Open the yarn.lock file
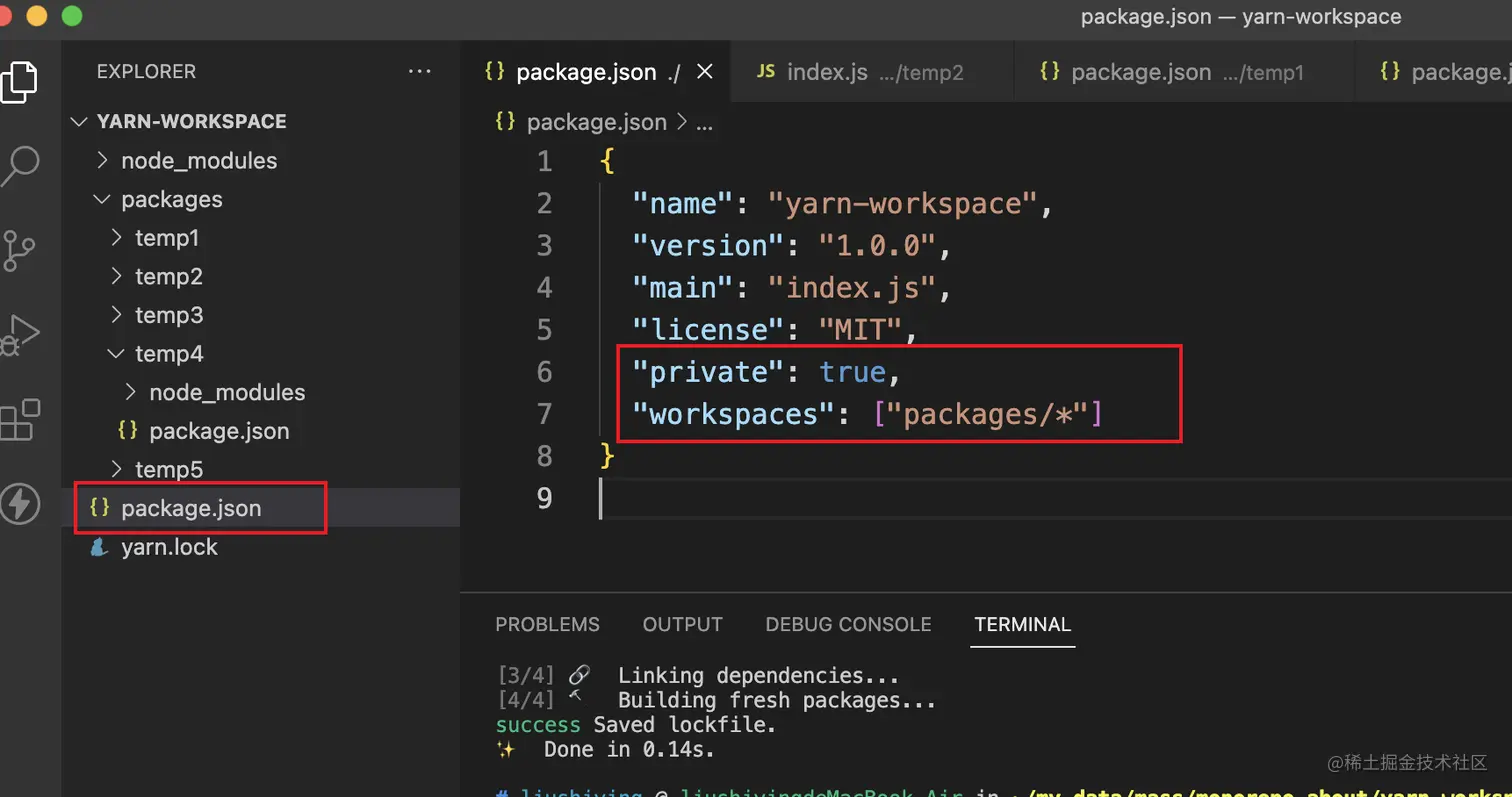This screenshot has height=797, width=1512. 169,547
